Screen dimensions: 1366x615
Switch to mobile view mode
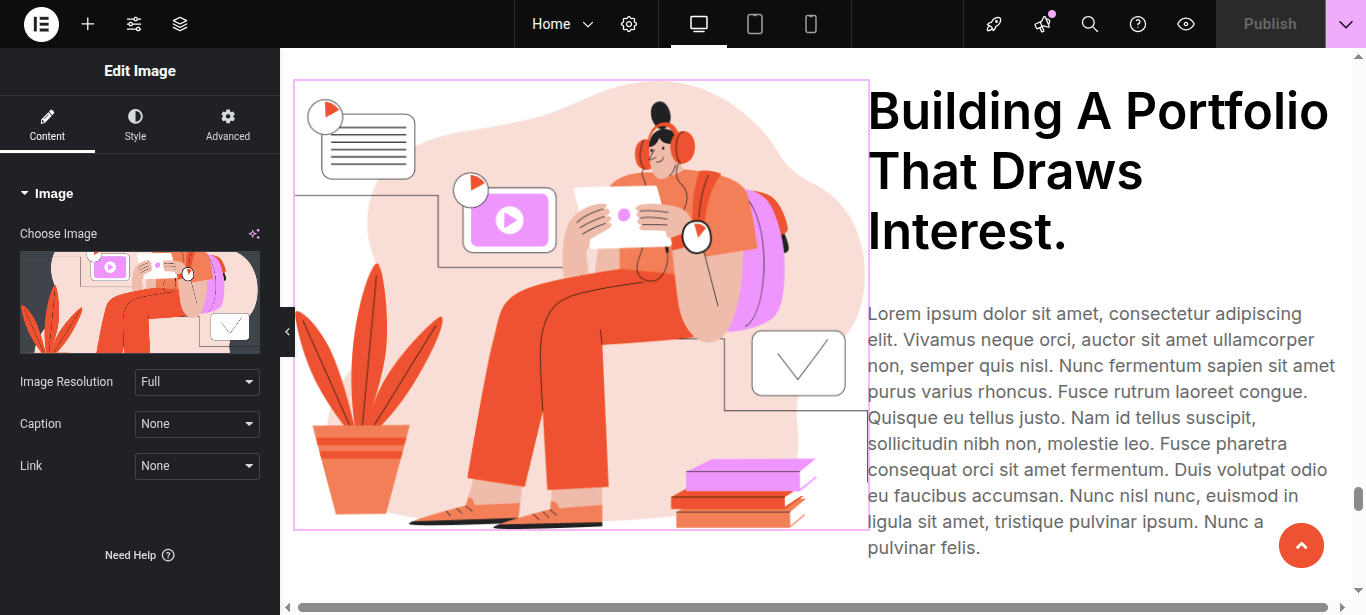click(x=811, y=24)
